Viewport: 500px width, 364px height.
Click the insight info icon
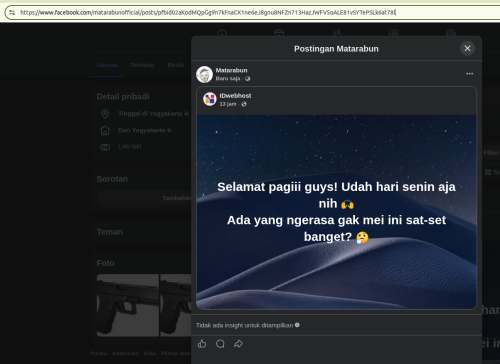pos(297,325)
